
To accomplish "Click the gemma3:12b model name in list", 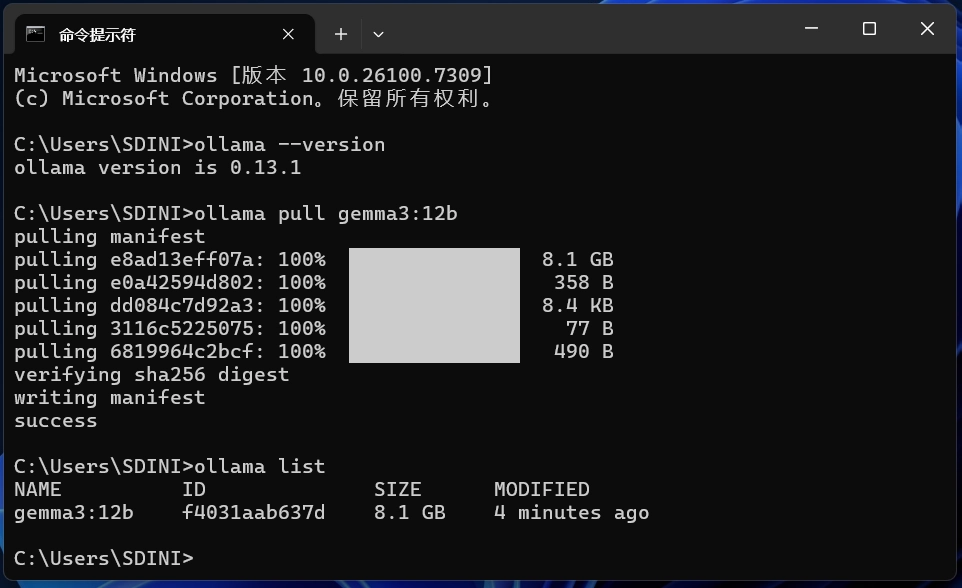I will 74,513.
